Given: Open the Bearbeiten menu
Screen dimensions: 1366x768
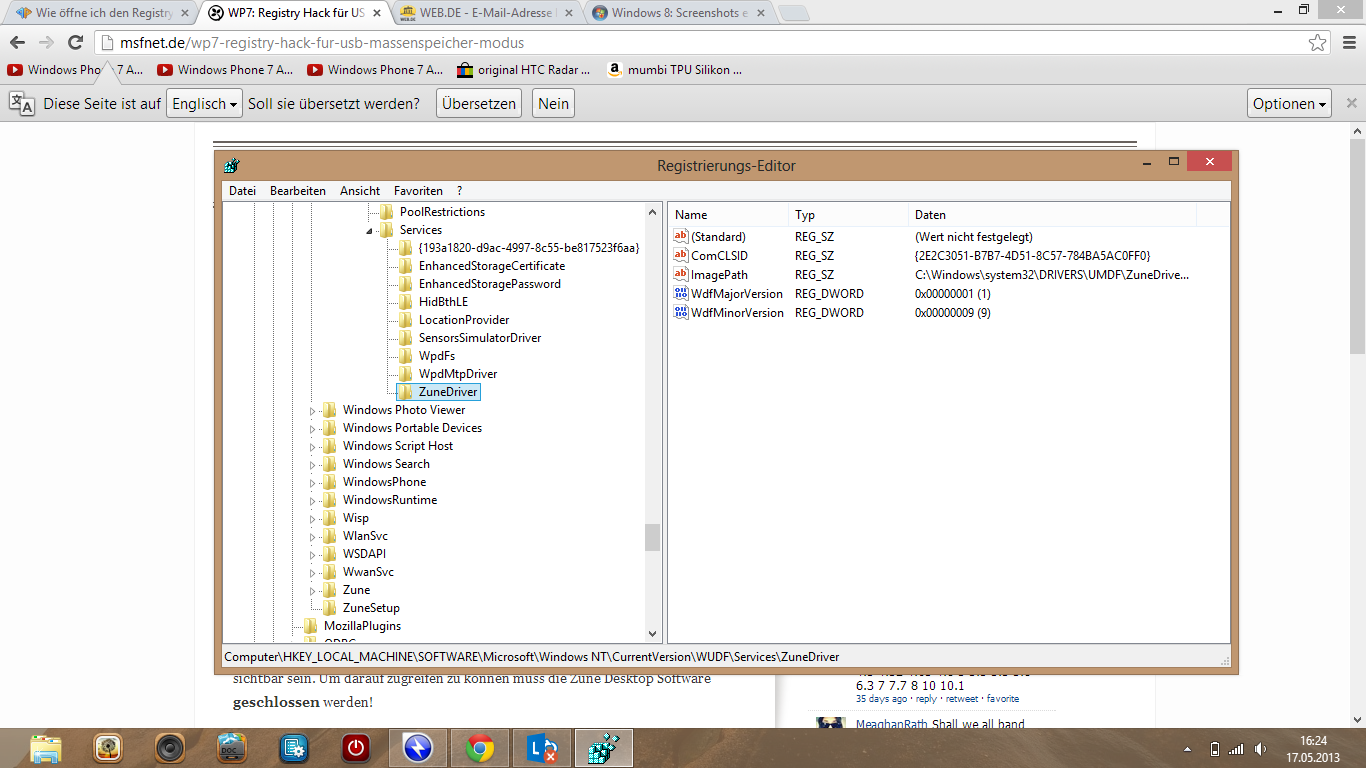Looking at the screenshot, I should [298, 190].
